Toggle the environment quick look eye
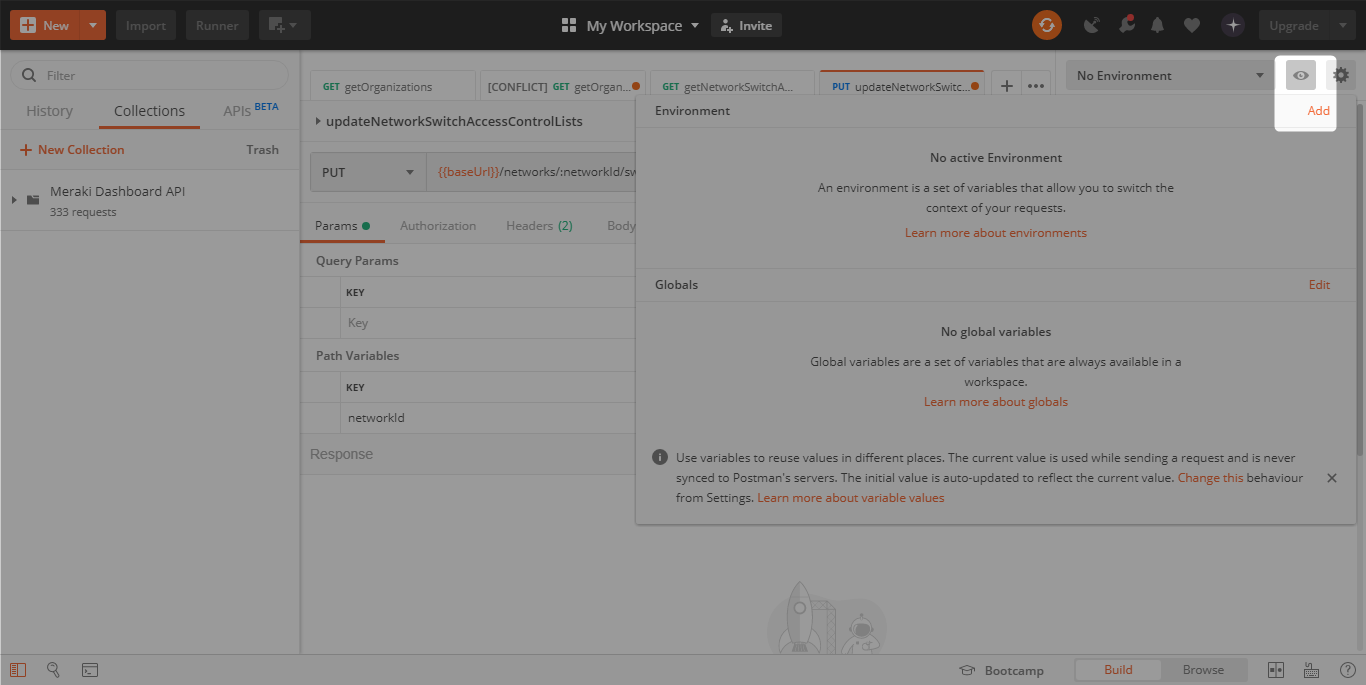 click(x=1301, y=75)
